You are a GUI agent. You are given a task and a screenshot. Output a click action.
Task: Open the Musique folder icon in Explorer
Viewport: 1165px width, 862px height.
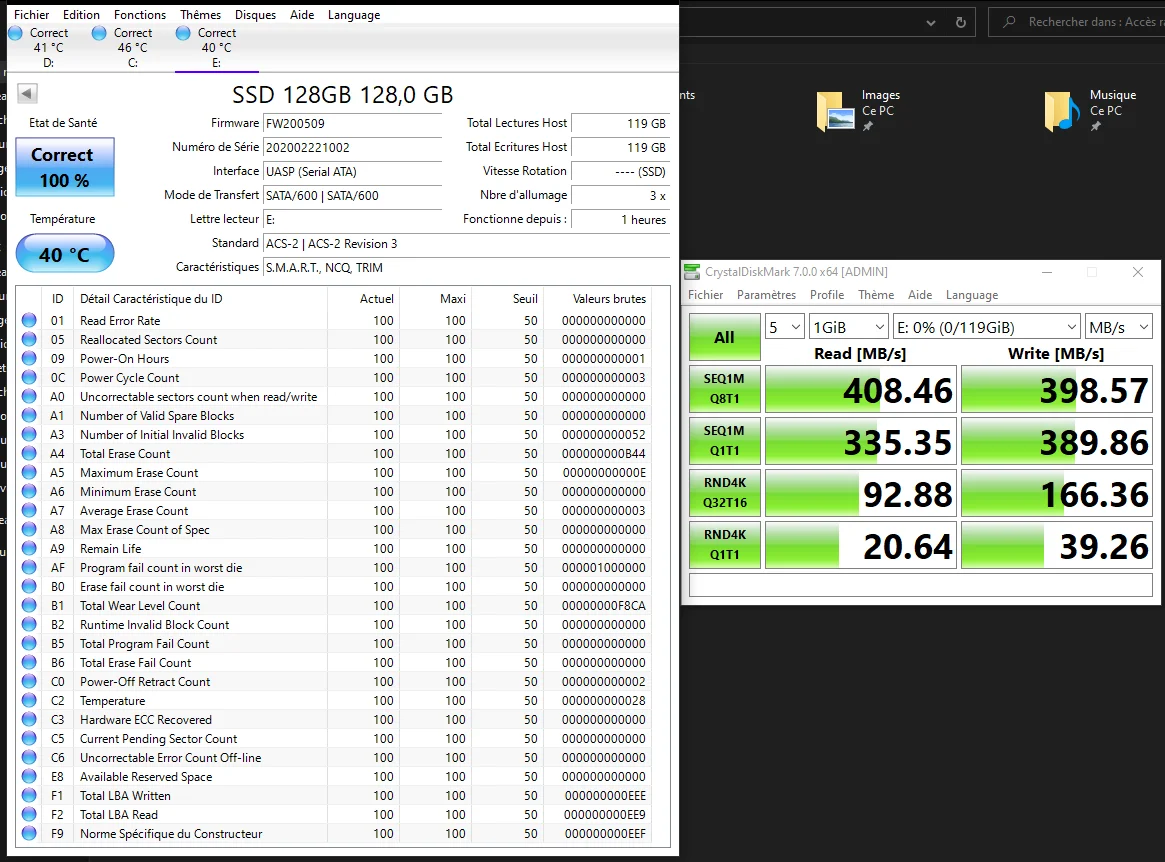tap(1062, 111)
